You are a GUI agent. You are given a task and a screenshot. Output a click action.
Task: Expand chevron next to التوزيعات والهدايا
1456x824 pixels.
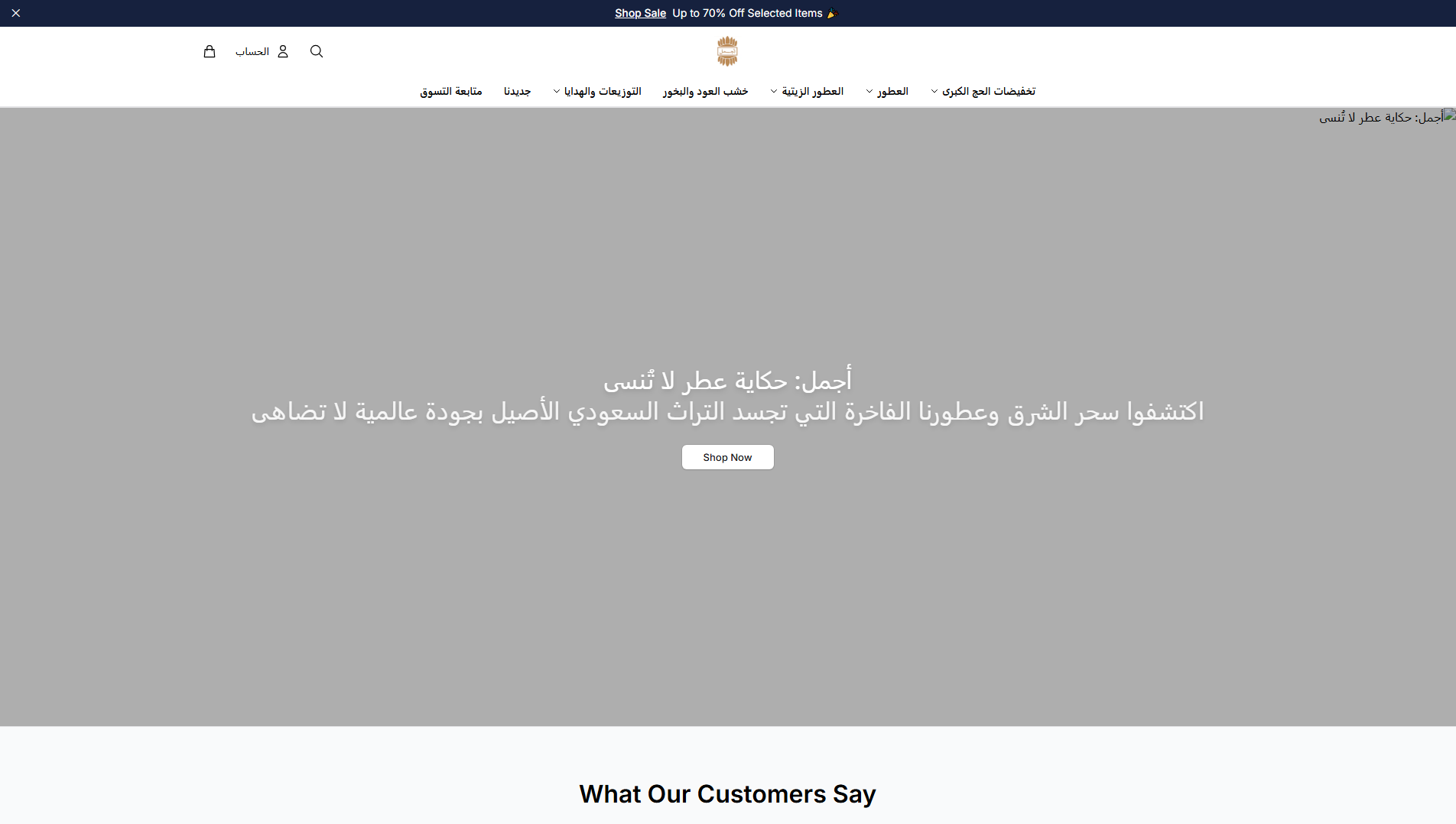[557, 92]
